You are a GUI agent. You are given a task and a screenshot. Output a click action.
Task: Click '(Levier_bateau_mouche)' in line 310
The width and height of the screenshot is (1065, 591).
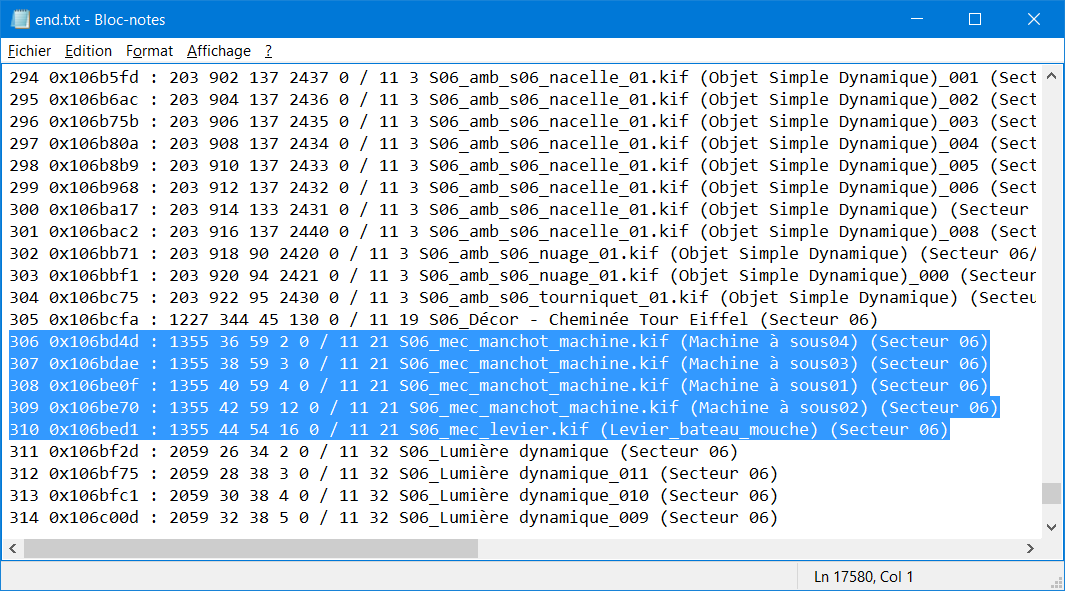click(709, 430)
